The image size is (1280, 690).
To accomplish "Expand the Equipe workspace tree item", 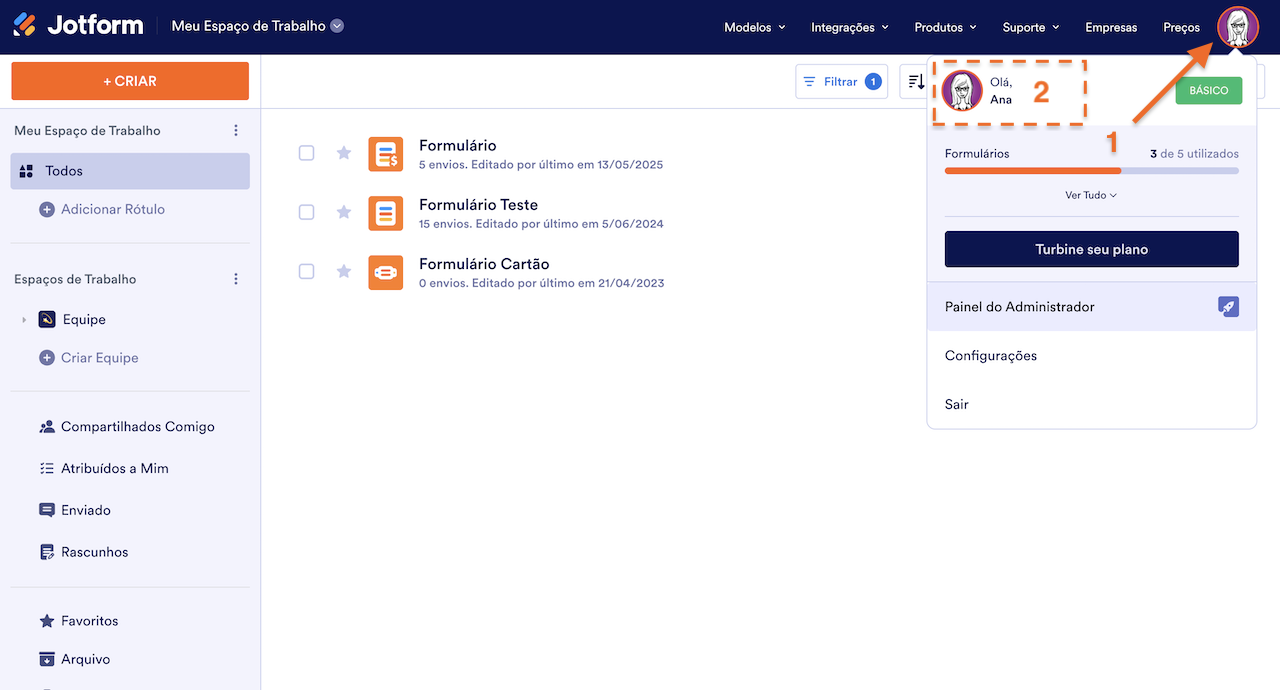I will (x=23, y=319).
